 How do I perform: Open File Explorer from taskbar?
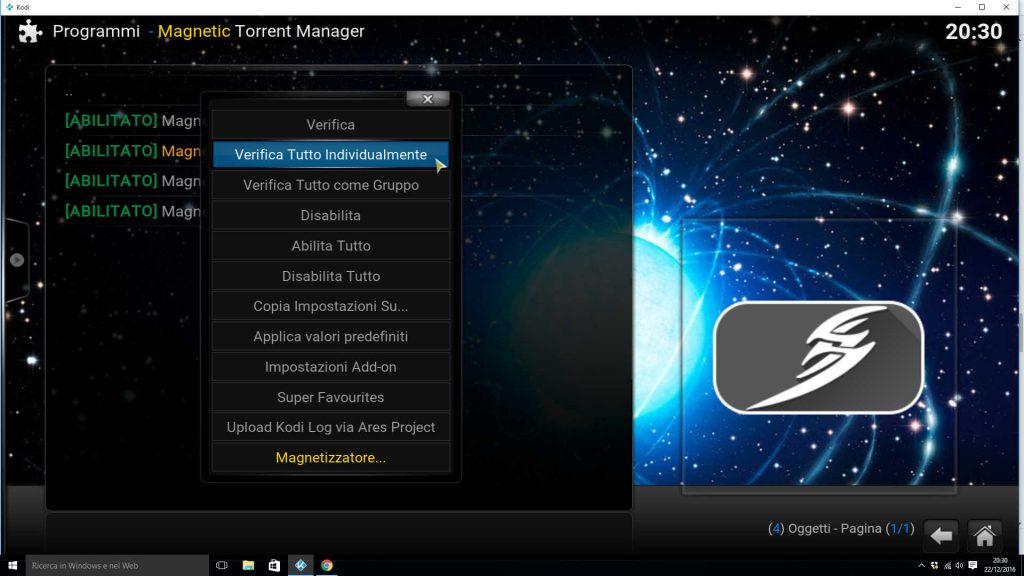pos(248,566)
